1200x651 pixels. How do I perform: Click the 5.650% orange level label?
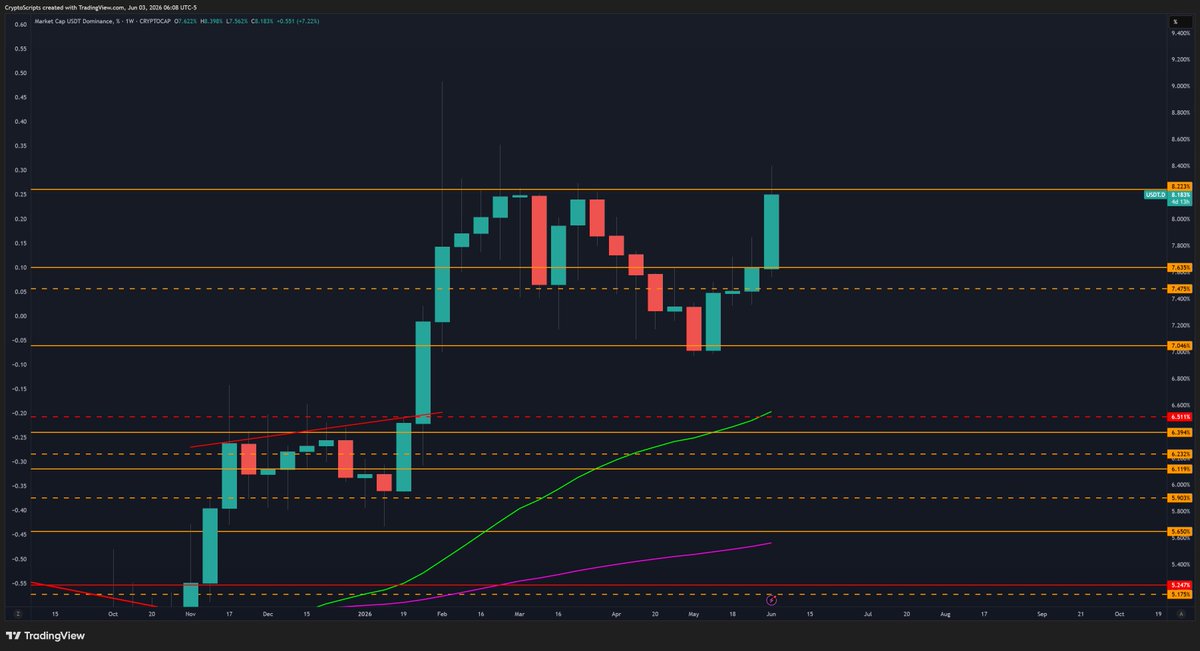tap(1178, 531)
